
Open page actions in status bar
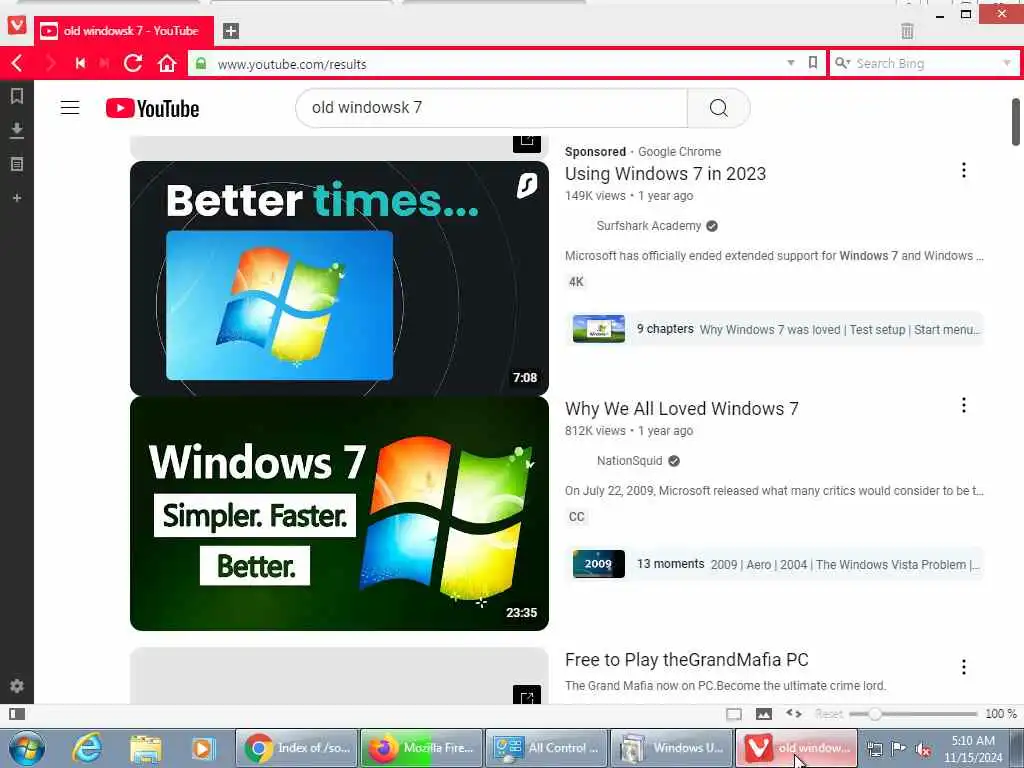coord(793,714)
